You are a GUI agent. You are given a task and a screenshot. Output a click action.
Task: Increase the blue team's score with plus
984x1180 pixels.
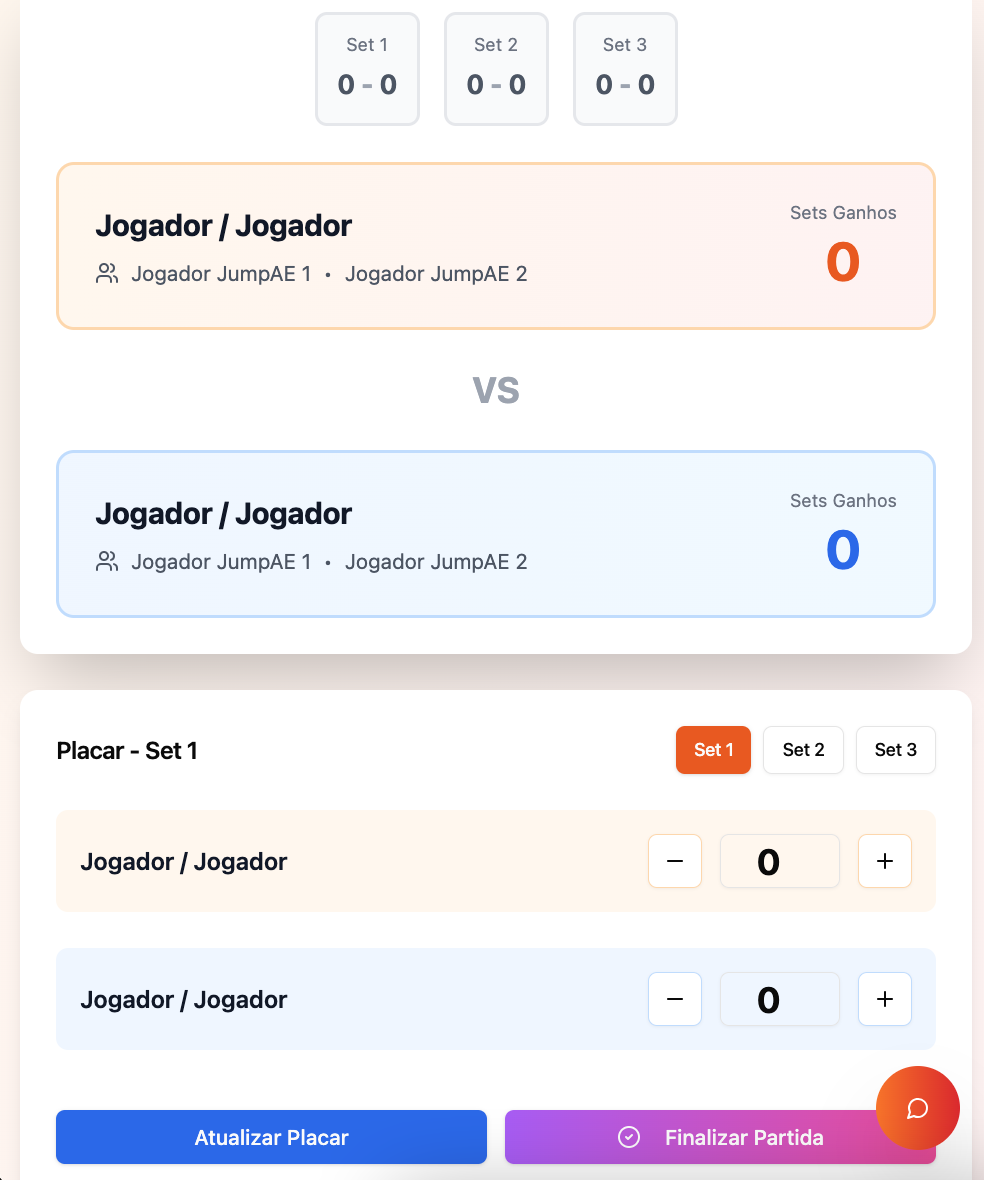[884, 999]
